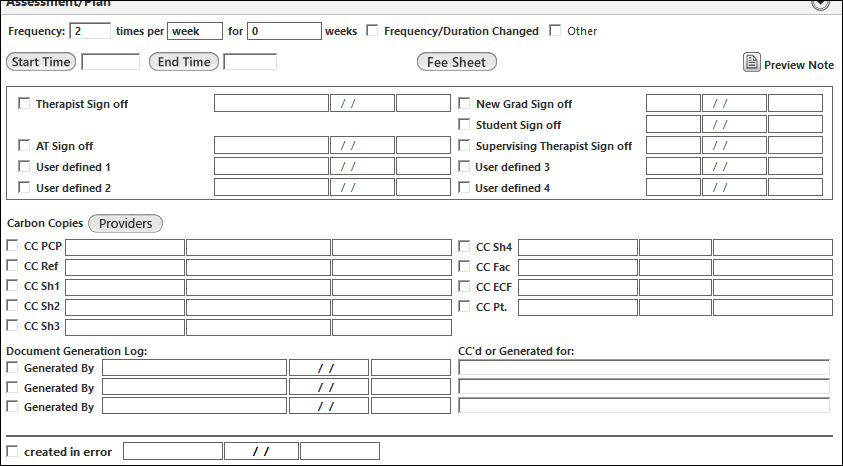Click the Start Time button
This screenshot has height=466, width=843.
[41, 62]
